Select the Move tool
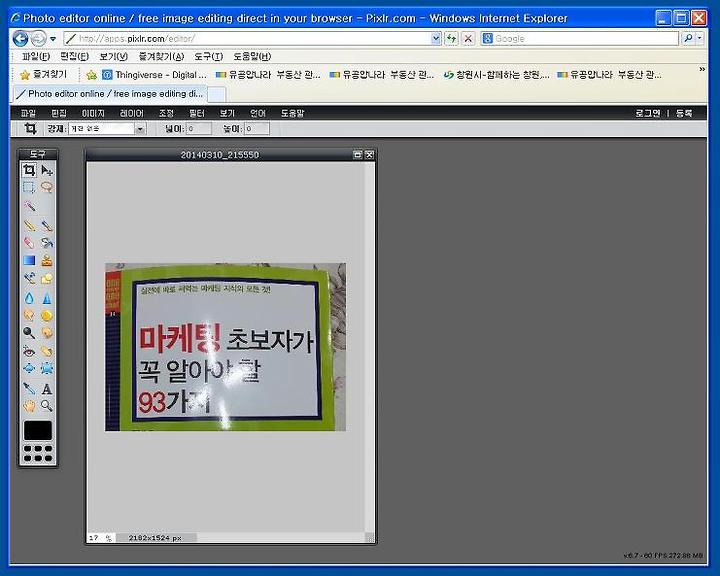The height and width of the screenshot is (576, 720). tap(47, 170)
